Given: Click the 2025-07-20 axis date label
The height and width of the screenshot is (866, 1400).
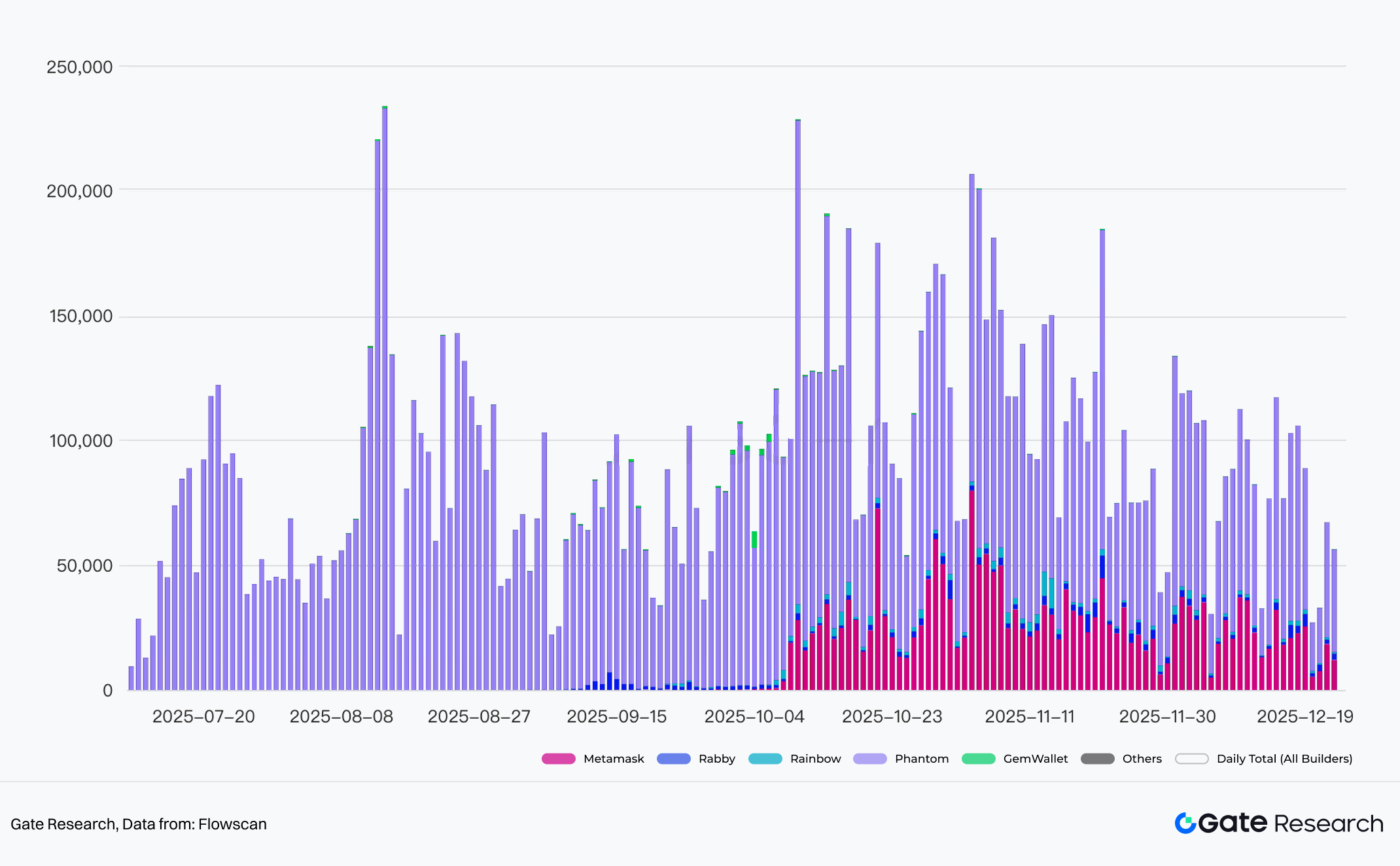Looking at the screenshot, I should 203,717.
